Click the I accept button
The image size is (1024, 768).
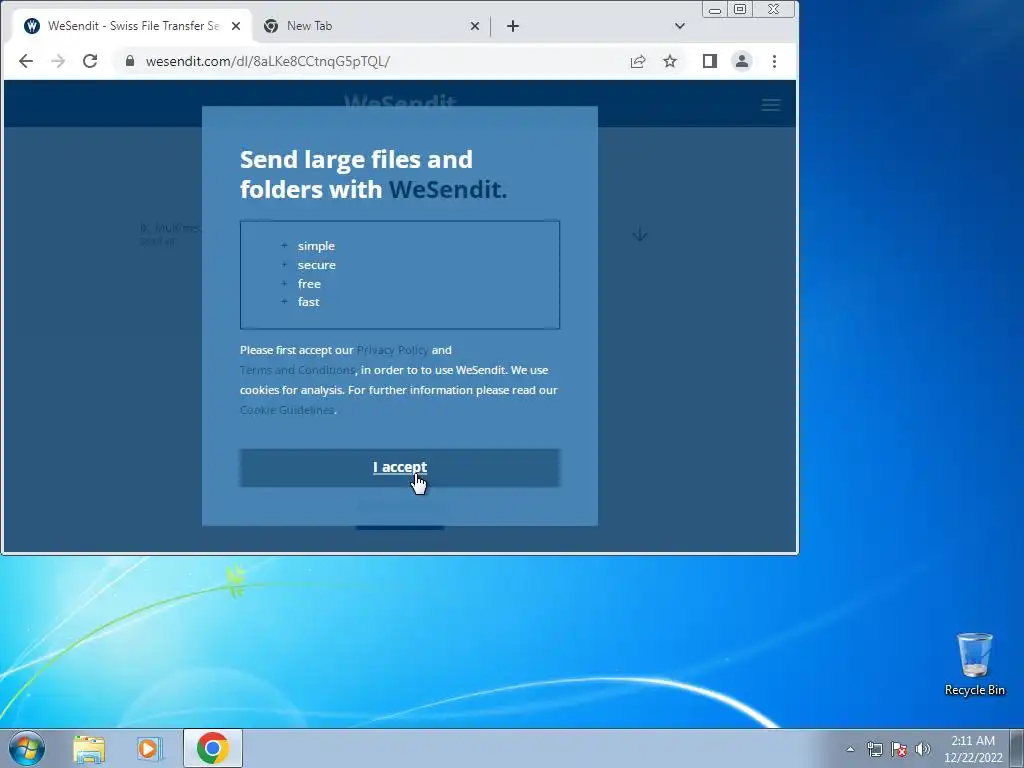click(400, 468)
